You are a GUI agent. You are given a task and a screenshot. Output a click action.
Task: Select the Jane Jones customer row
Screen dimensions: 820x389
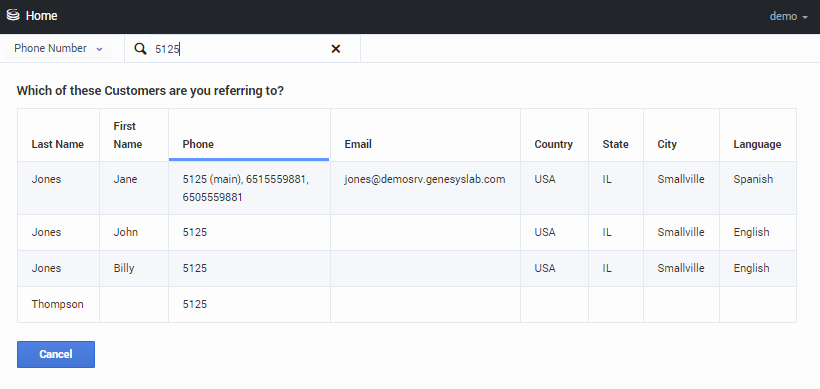pos(407,188)
